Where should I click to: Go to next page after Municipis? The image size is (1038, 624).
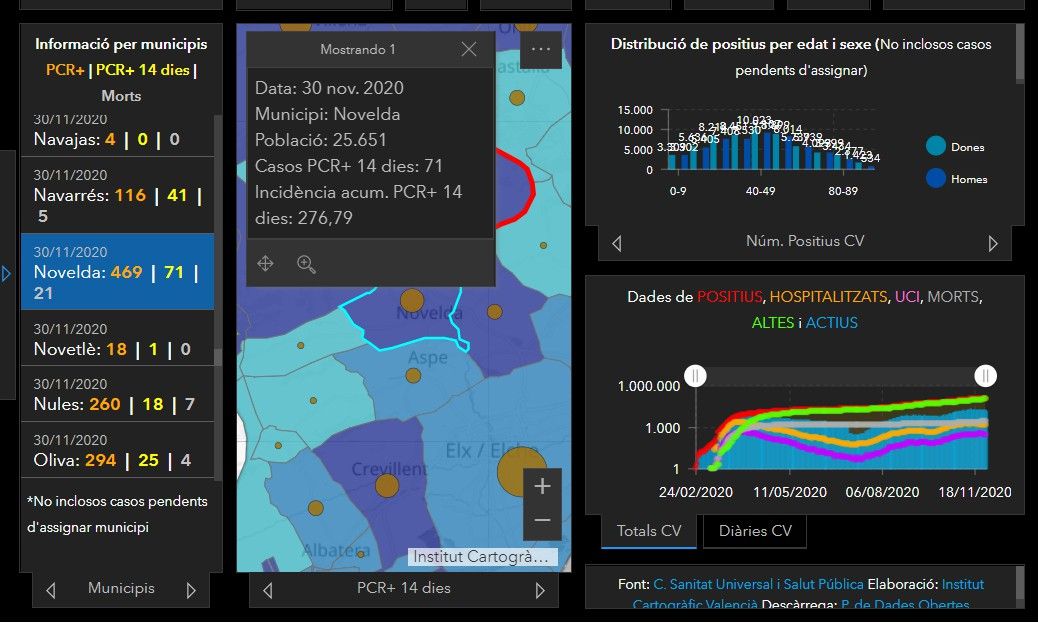[191, 590]
